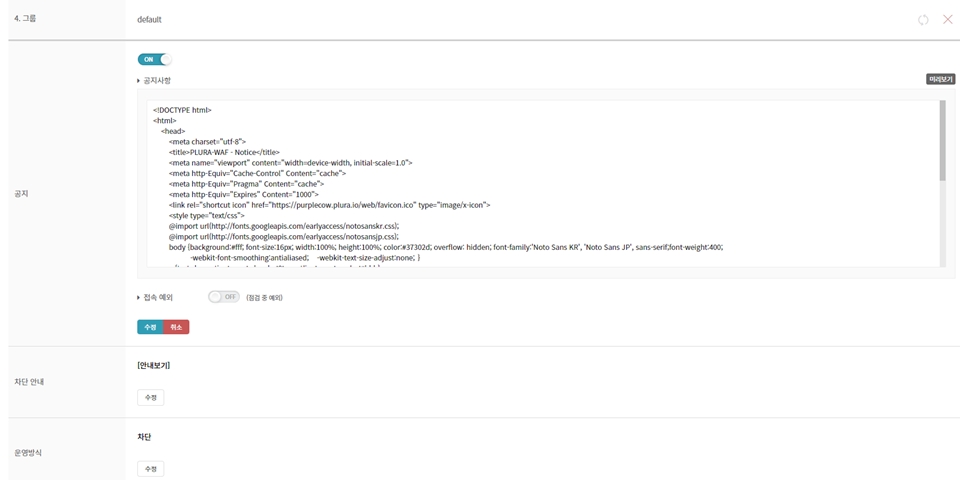Expand the 공지사항 disclosure triangle
Image resolution: width=960 pixels, height=480 pixels.
point(139,81)
